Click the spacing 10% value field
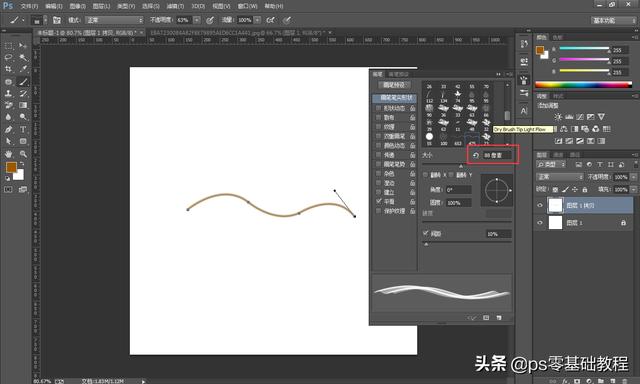Screen dimensions: 640x384 pyautogui.click(x=498, y=234)
